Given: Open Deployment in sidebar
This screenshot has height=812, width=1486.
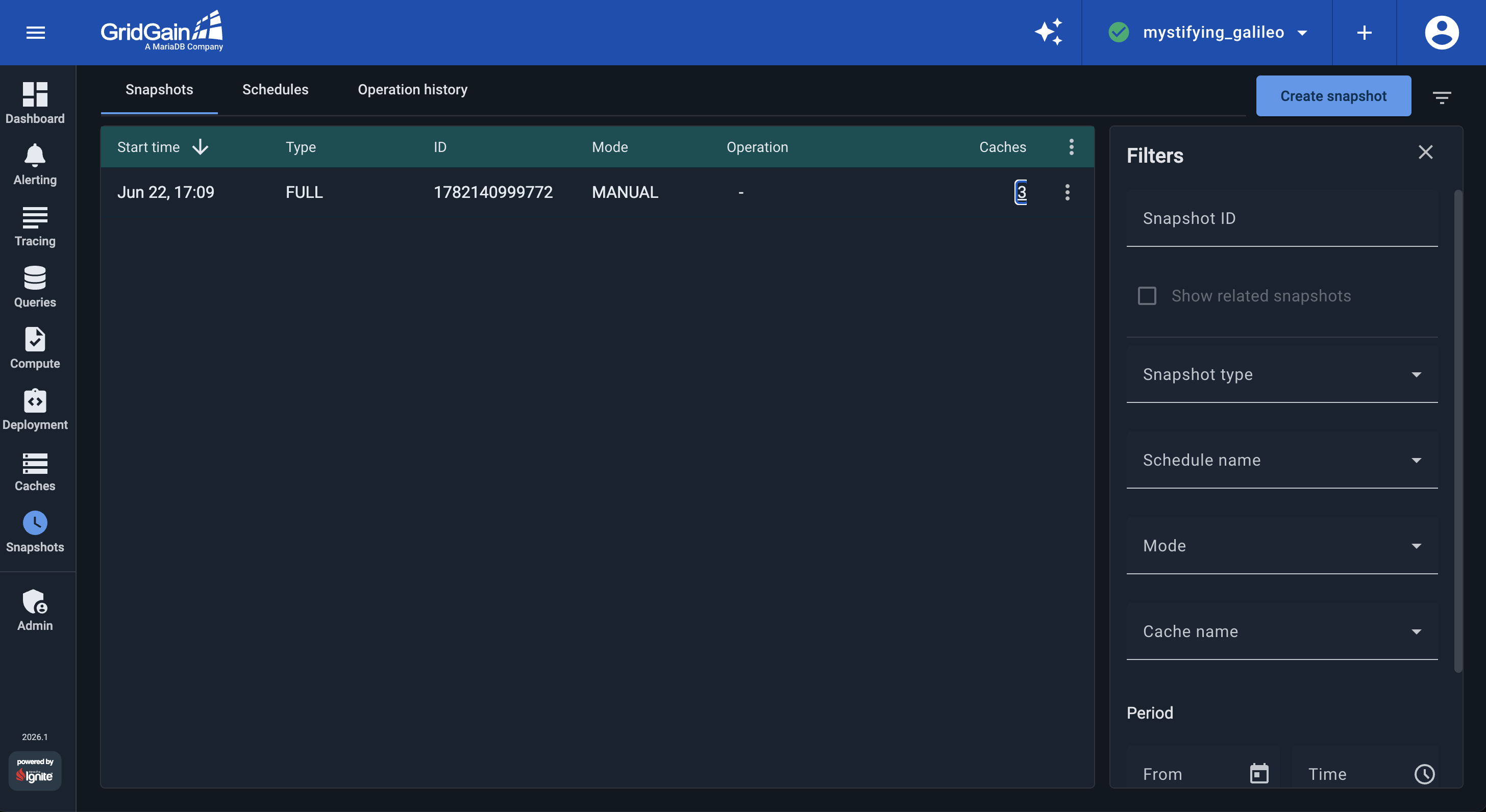Looking at the screenshot, I should click(35, 409).
